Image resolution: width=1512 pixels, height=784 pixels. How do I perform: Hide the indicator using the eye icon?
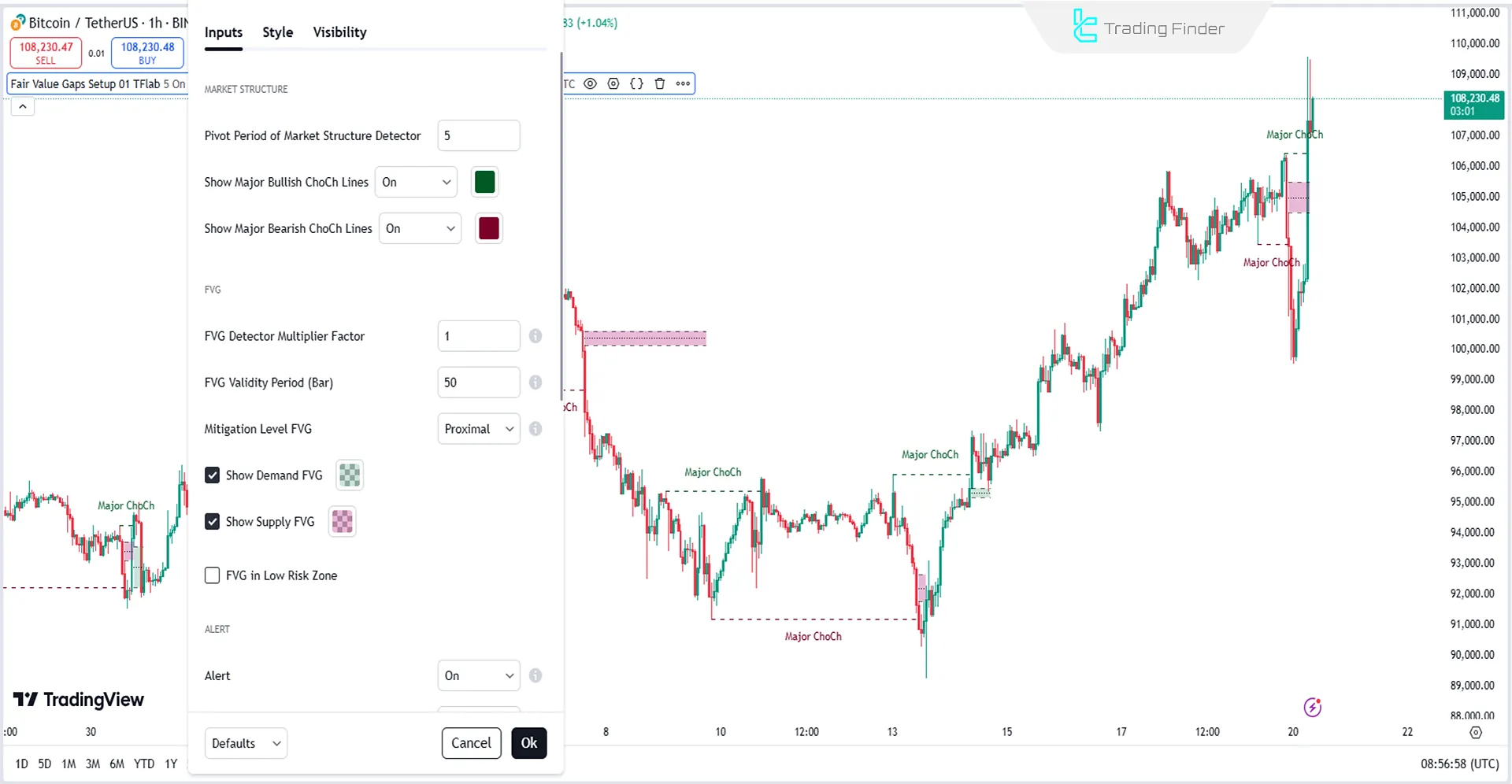(x=591, y=83)
